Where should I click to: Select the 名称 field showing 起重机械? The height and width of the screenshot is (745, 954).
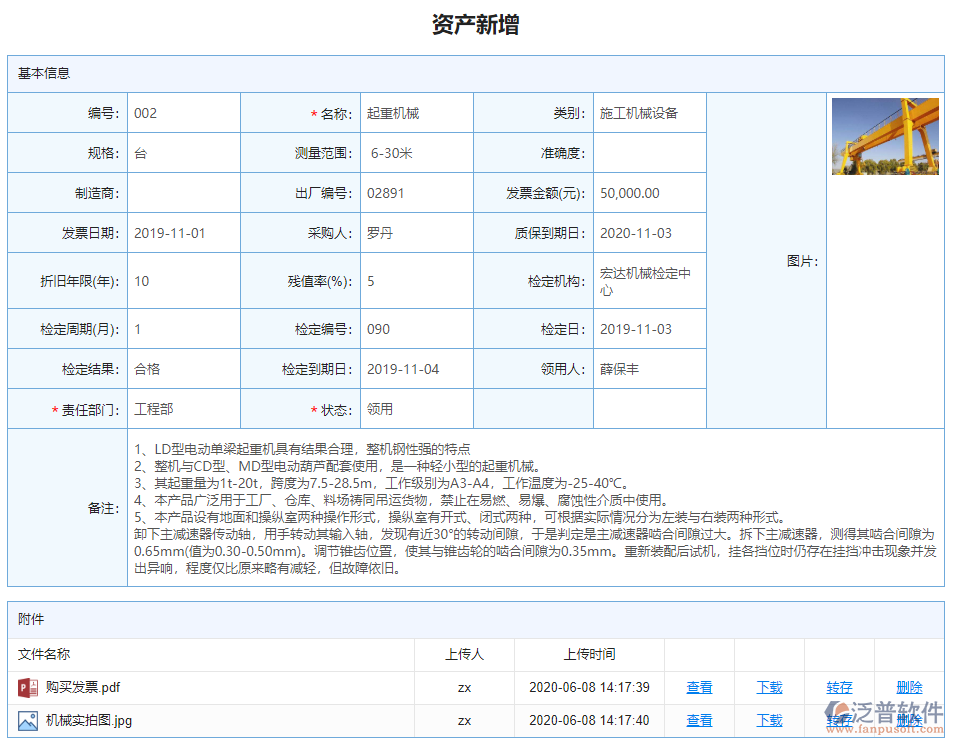(x=416, y=113)
